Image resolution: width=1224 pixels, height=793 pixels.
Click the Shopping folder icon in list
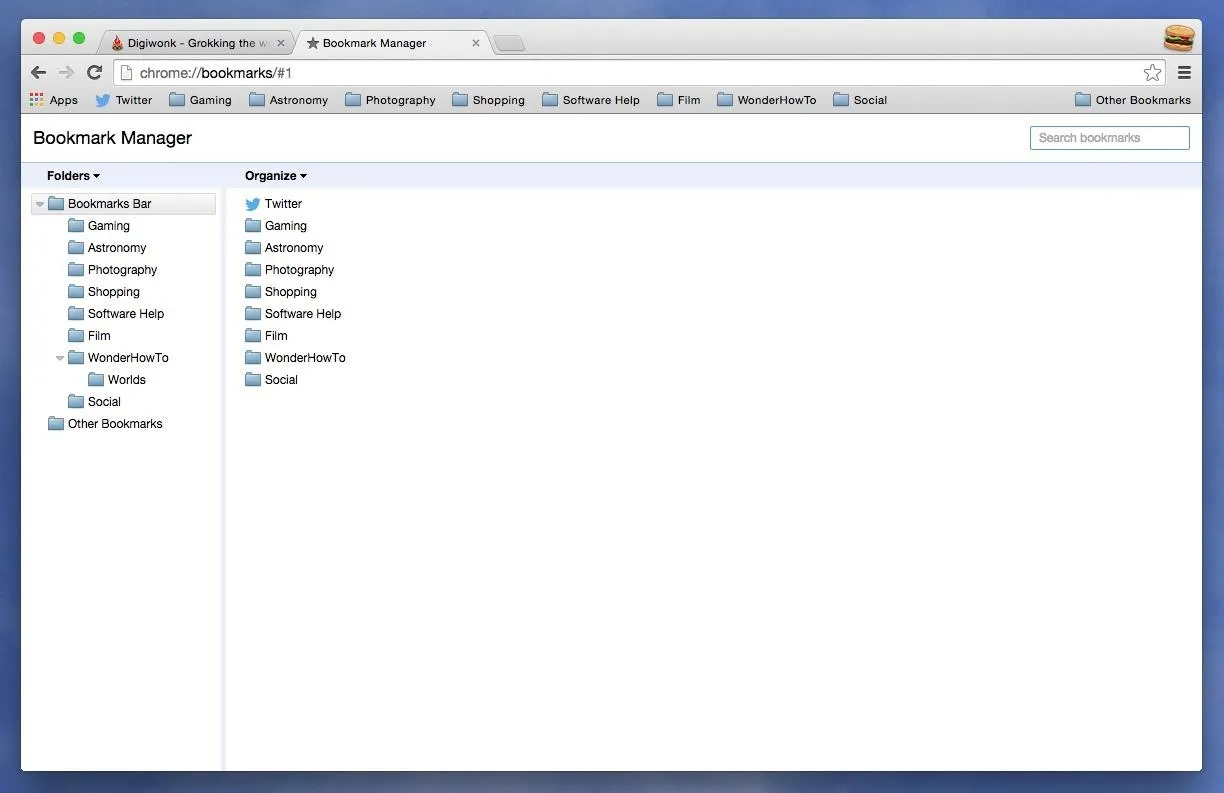(253, 292)
